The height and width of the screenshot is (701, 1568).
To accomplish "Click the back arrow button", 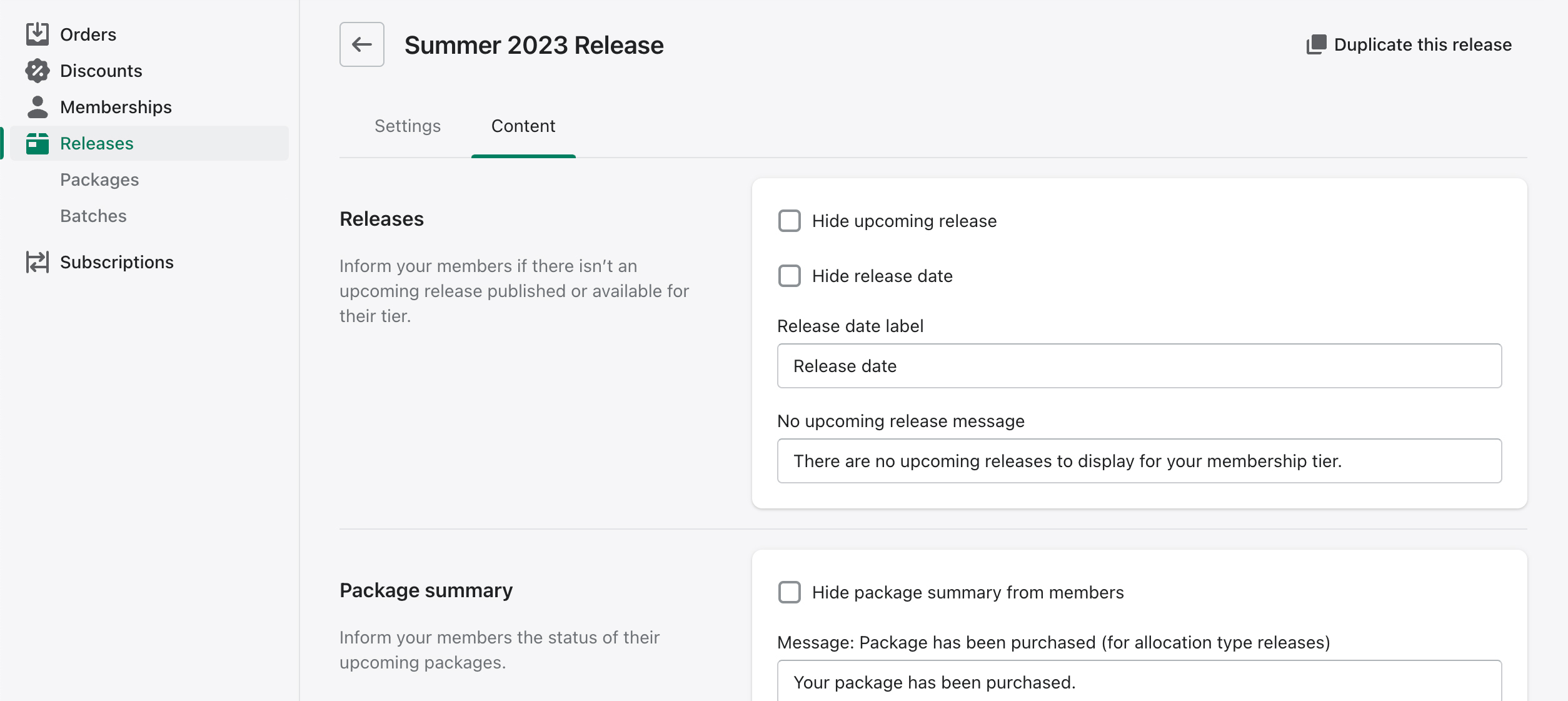I will click(x=361, y=44).
